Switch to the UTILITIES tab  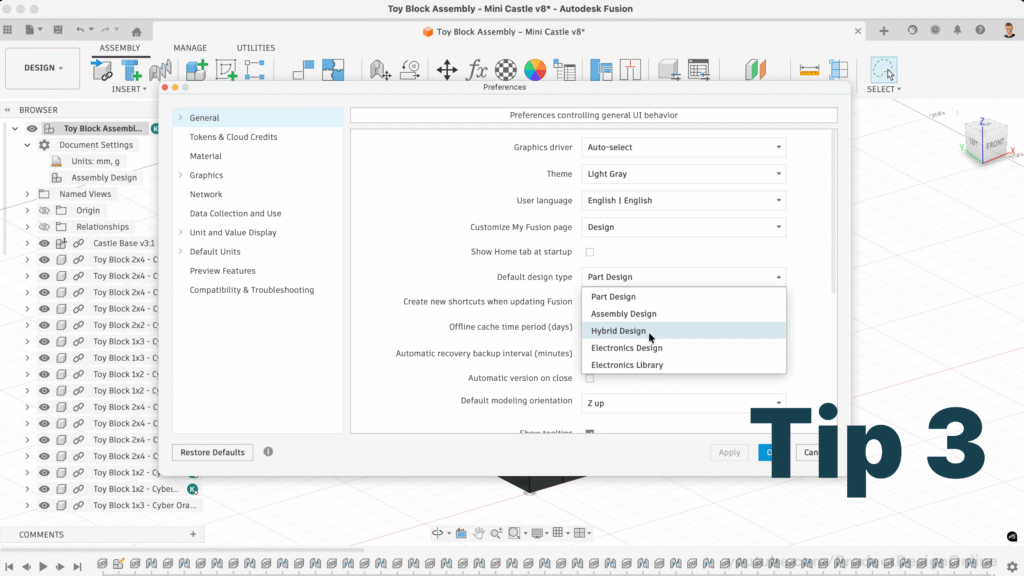pyautogui.click(x=255, y=48)
